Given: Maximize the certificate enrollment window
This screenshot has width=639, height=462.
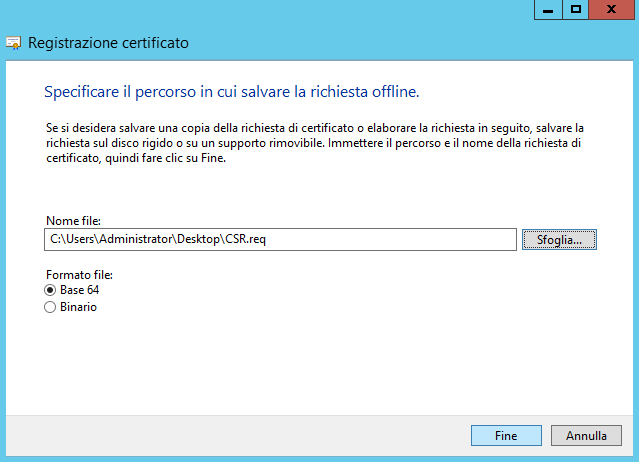Looking at the screenshot, I should (x=576, y=9).
